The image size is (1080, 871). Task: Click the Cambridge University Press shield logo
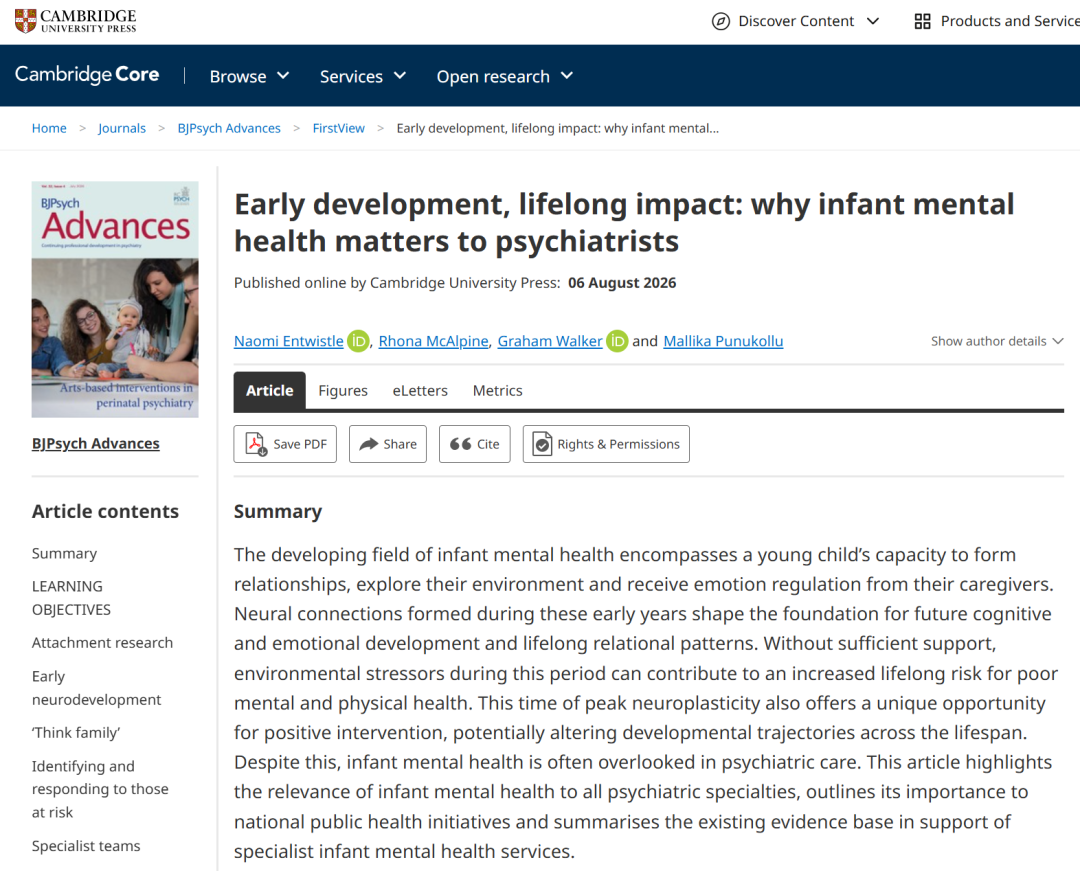(25, 21)
